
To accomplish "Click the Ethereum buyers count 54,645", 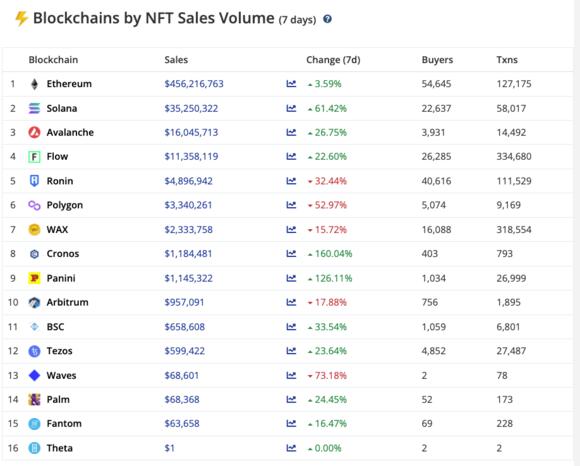I will click(436, 84).
